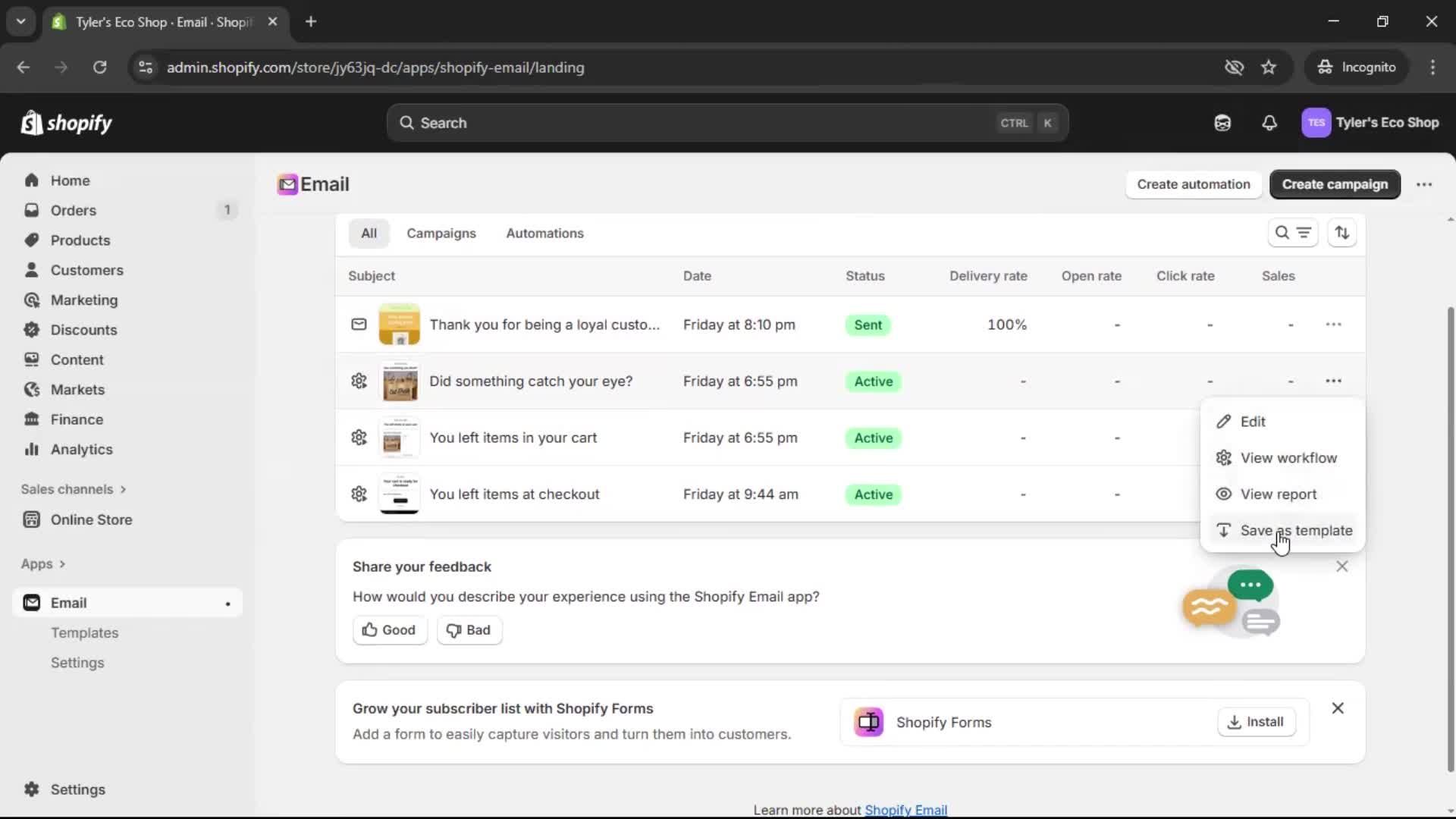Click the automation gear icon for You left items in your cart
The width and height of the screenshot is (1456, 819).
click(x=359, y=438)
